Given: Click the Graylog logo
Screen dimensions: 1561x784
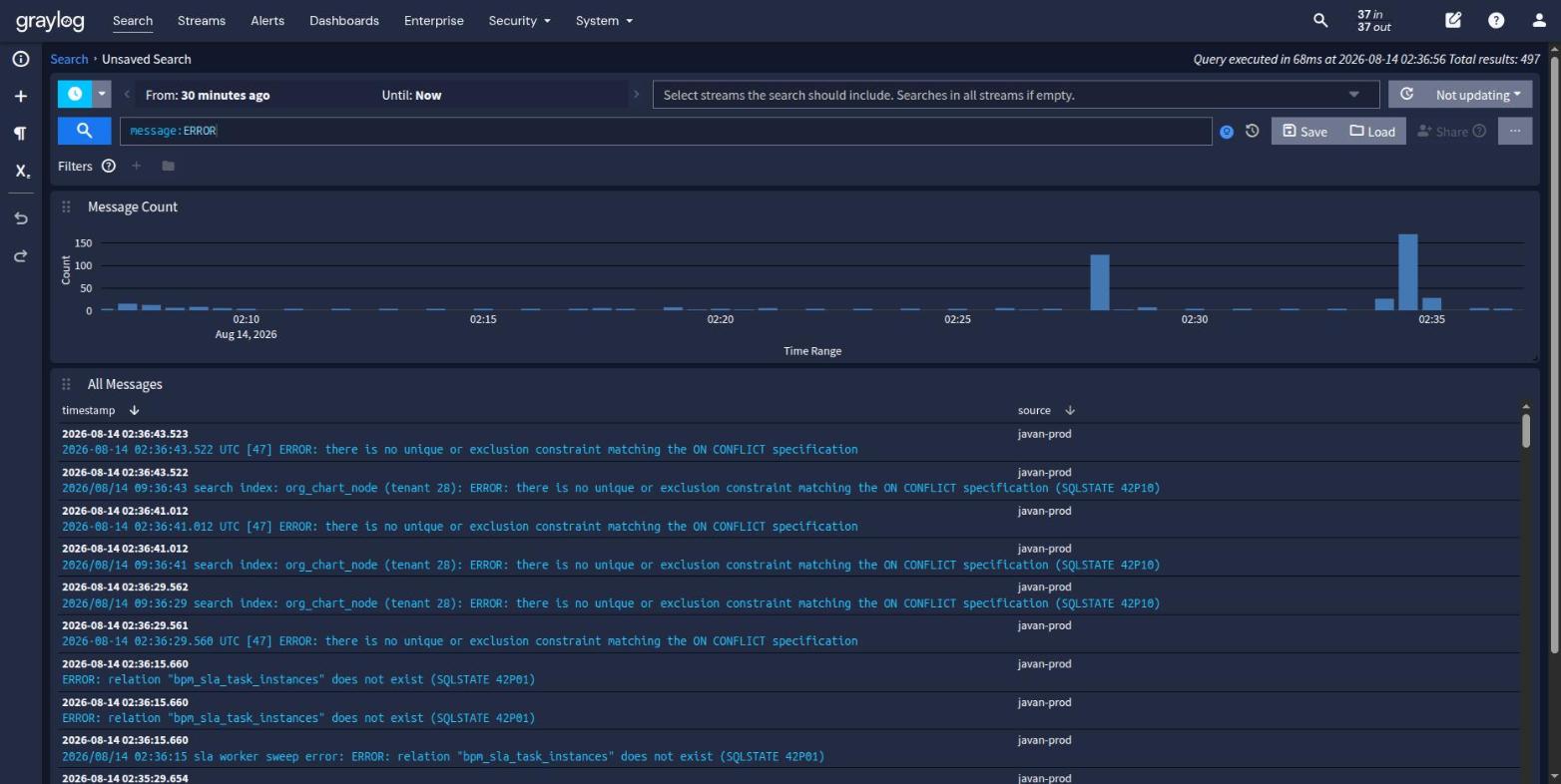Looking at the screenshot, I should click(x=50, y=21).
